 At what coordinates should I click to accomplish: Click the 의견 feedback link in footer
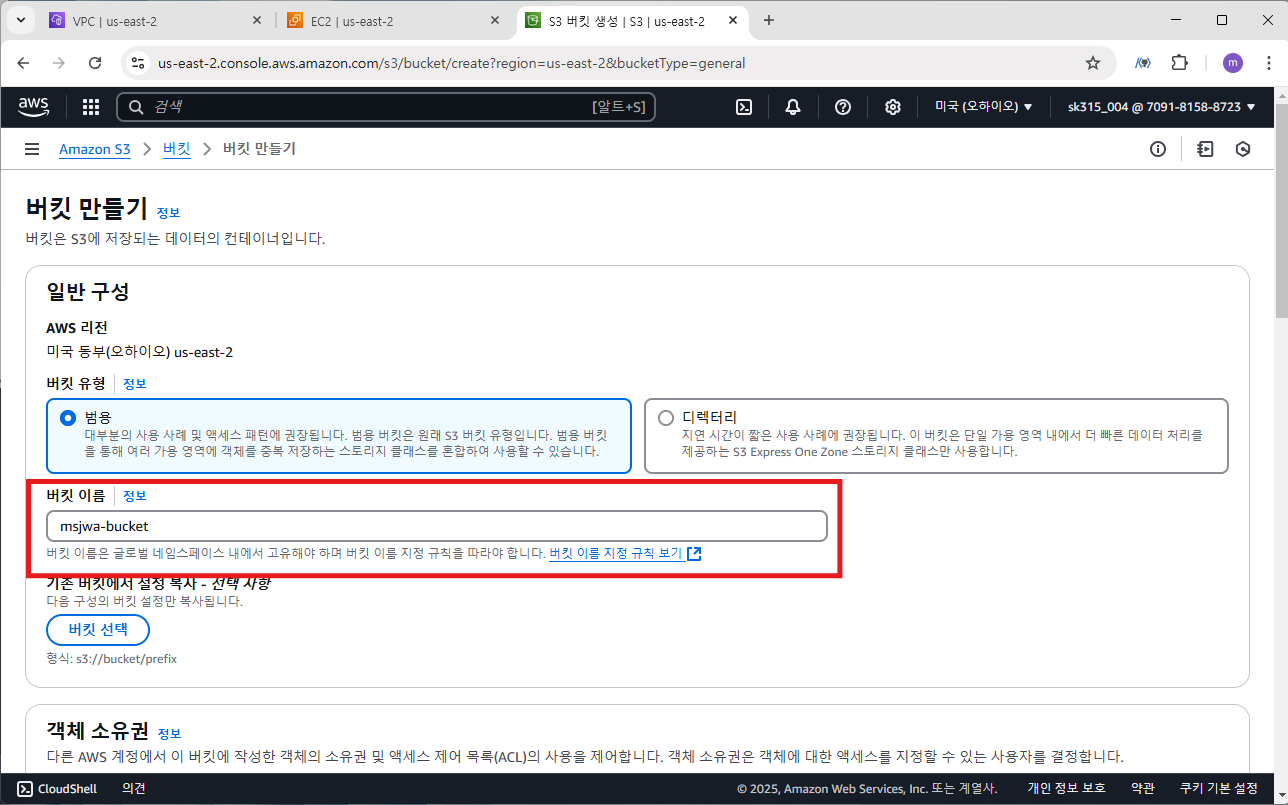pos(134,789)
